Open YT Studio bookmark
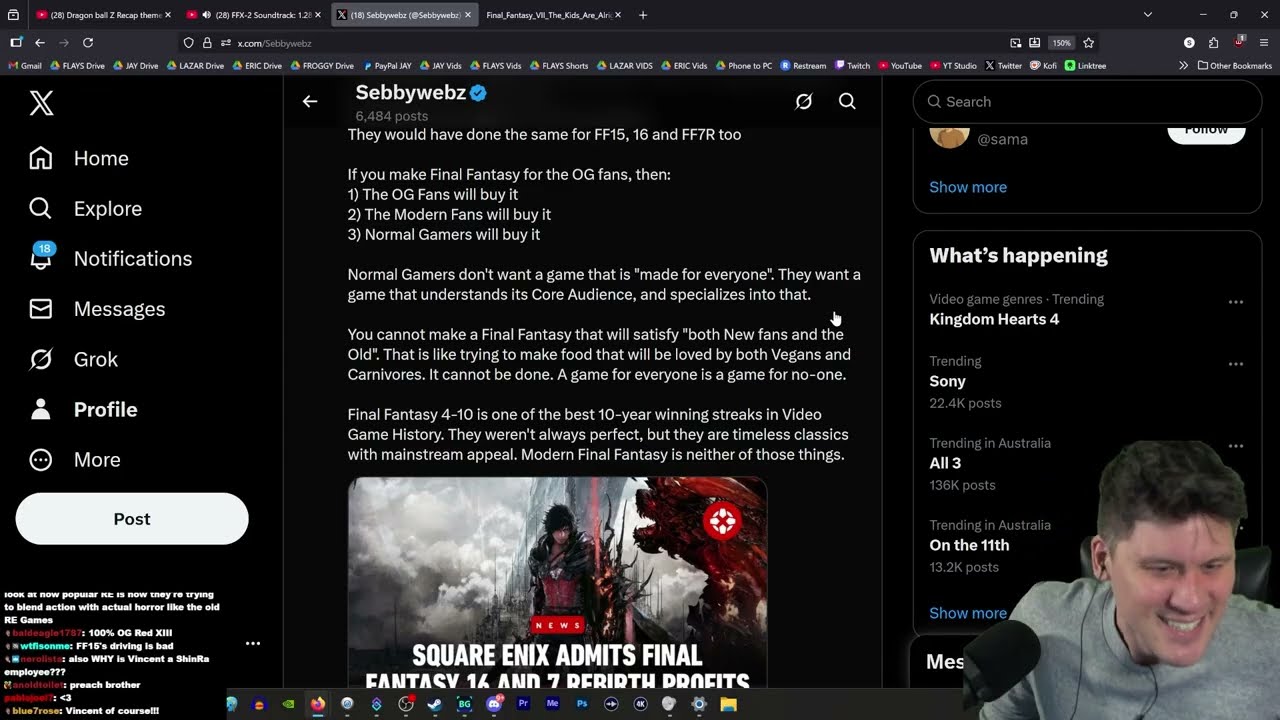Viewport: 1280px width, 720px height. click(x=952, y=66)
